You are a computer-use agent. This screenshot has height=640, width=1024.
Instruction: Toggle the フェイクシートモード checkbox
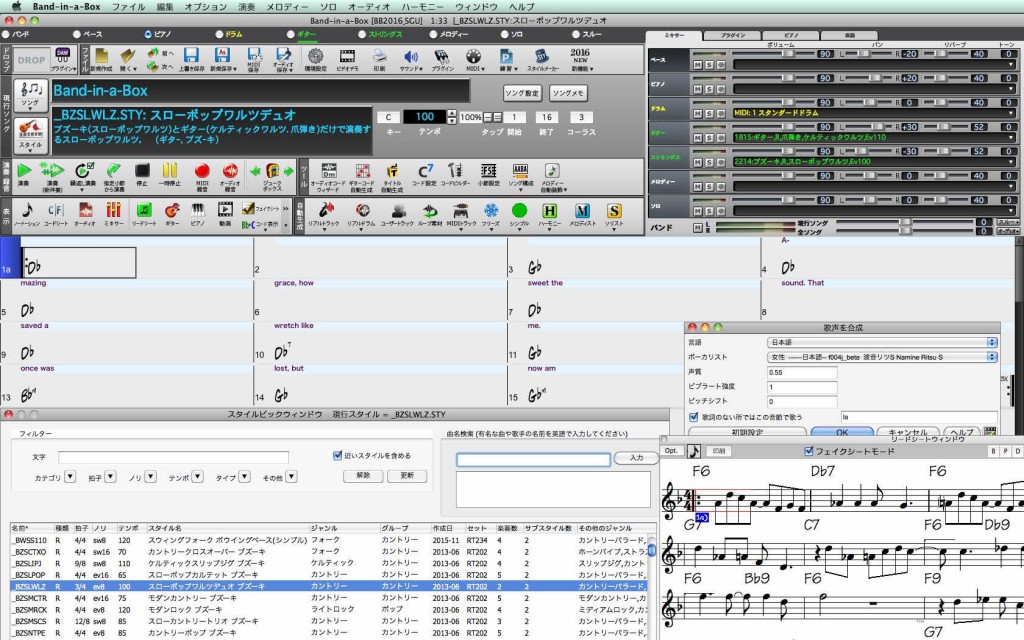coord(809,451)
